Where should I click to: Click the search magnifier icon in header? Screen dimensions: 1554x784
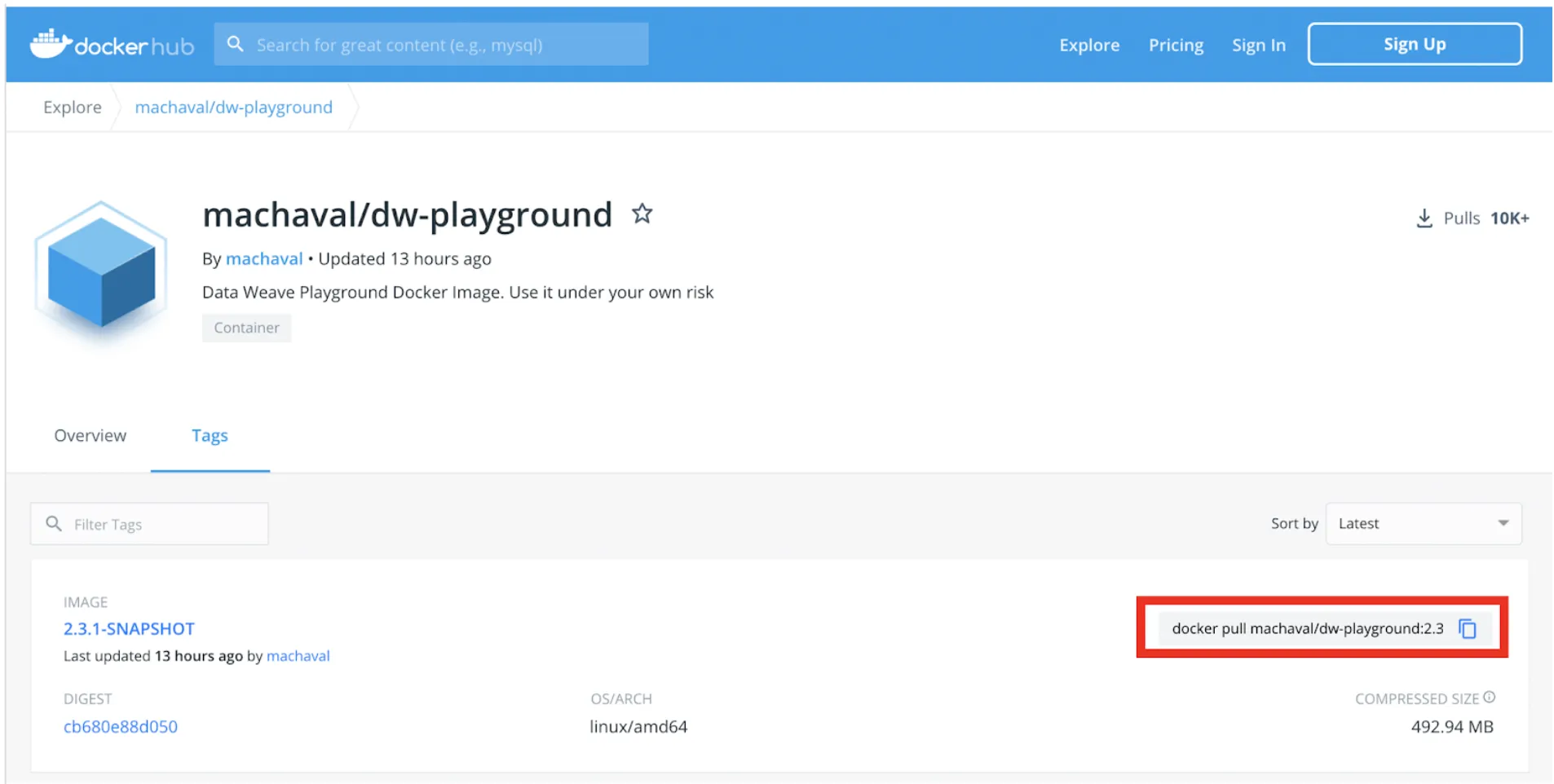click(x=235, y=44)
